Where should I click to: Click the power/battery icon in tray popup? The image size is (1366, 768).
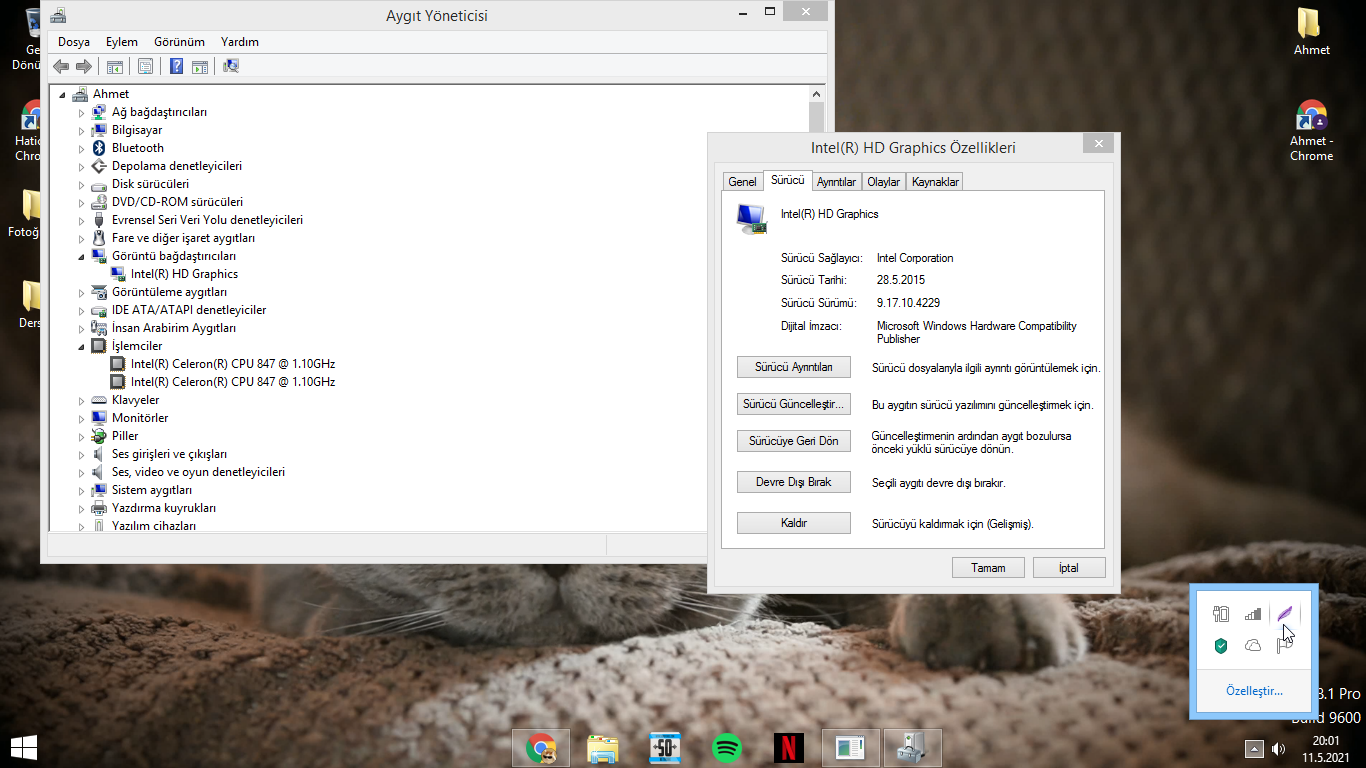1221,614
